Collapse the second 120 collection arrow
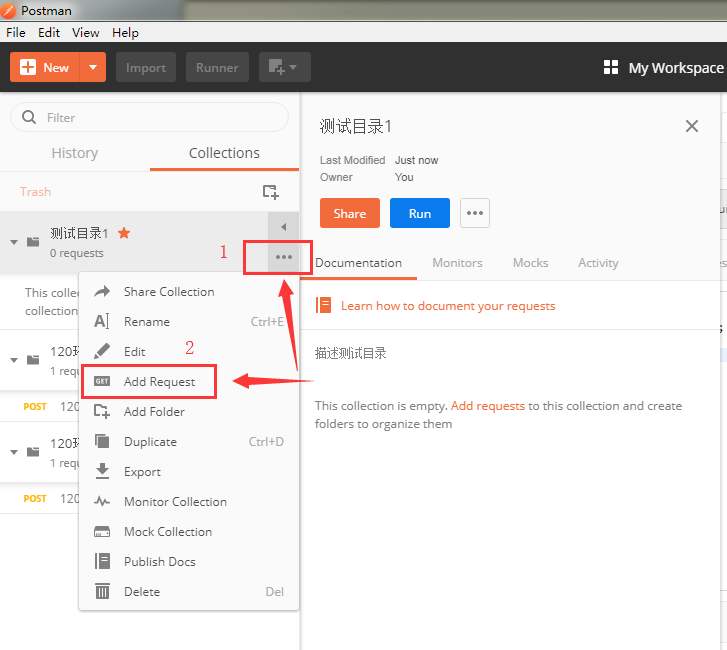Image resolution: width=727 pixels, height=650 pixels. tap(14, 452)
